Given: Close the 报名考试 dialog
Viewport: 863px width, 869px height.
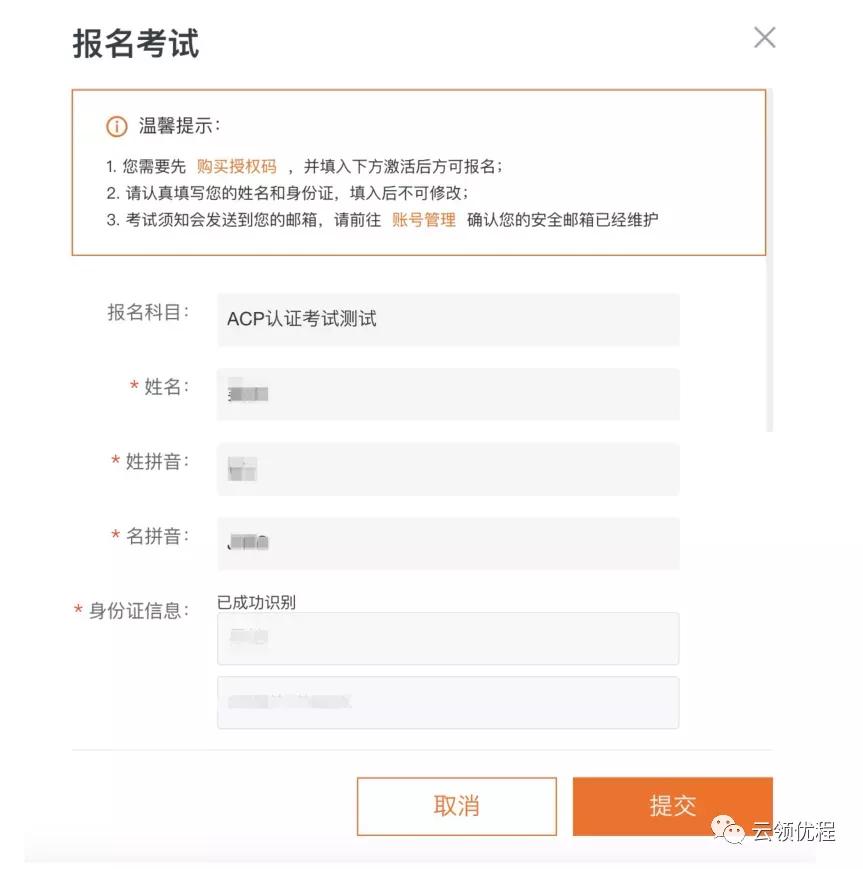Looking at the screenshot, I should (765, 37).
